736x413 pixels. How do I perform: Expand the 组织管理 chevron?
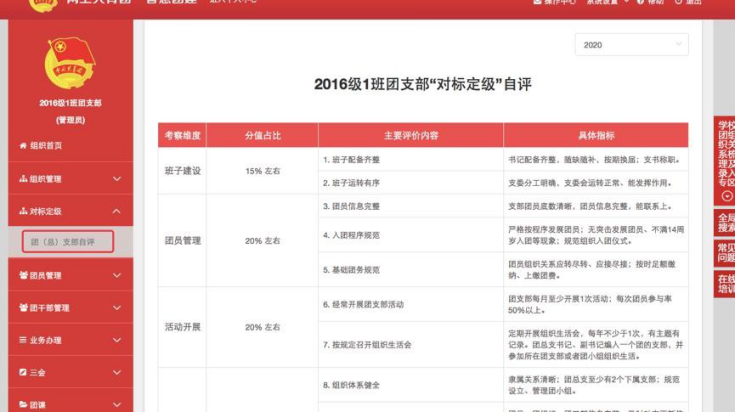click(117, 179)
